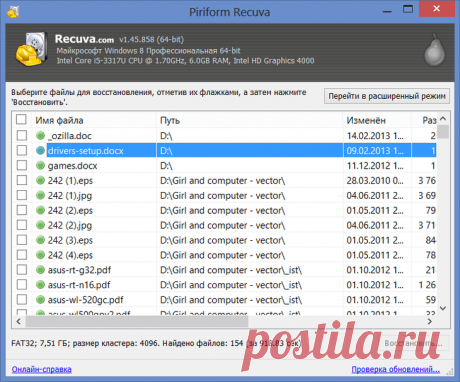Image resolution: width=460 pixels, height=382 pixels.
Task: Select the games.docx file name
Action: 72,166
